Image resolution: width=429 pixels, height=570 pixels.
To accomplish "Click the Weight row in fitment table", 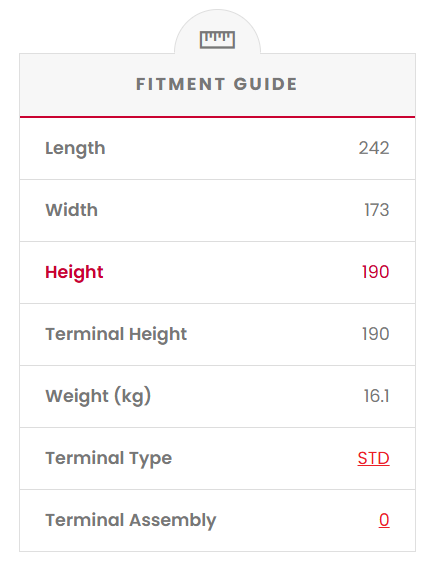I will click(x=217, y=397).
